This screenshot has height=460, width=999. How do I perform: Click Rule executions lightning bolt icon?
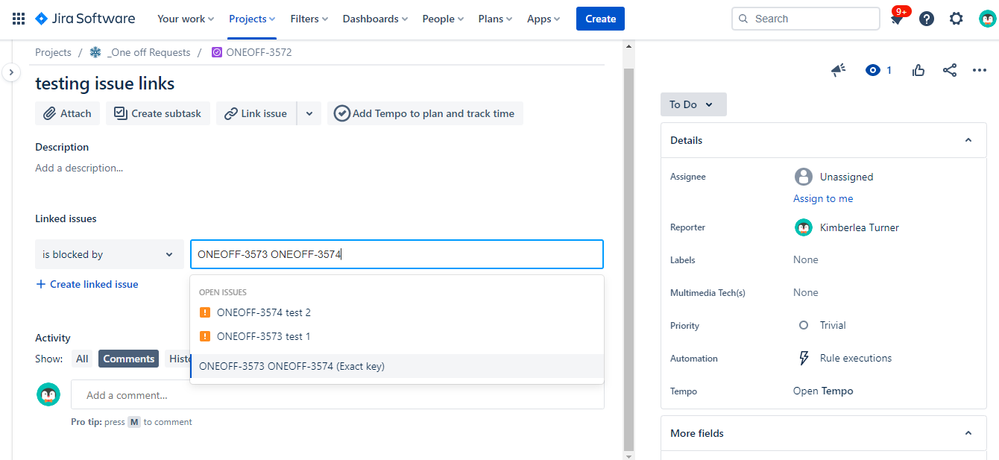pyautogui.click(x=803, y=358)
